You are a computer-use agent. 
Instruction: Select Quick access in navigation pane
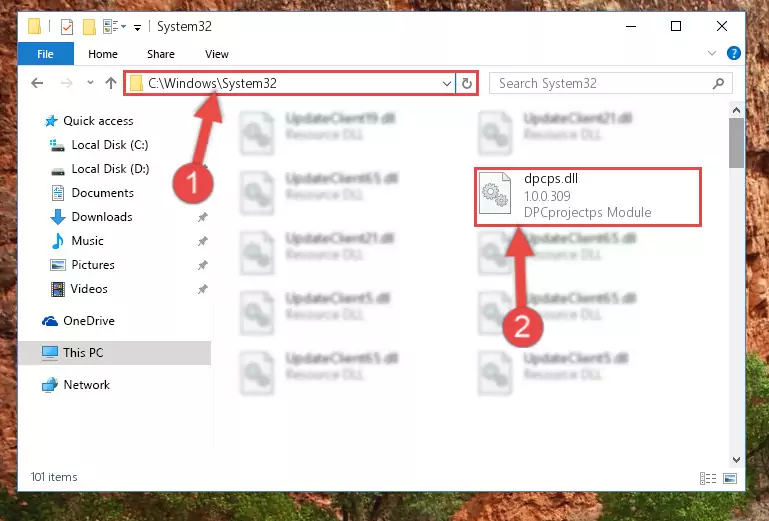[98, 121]
